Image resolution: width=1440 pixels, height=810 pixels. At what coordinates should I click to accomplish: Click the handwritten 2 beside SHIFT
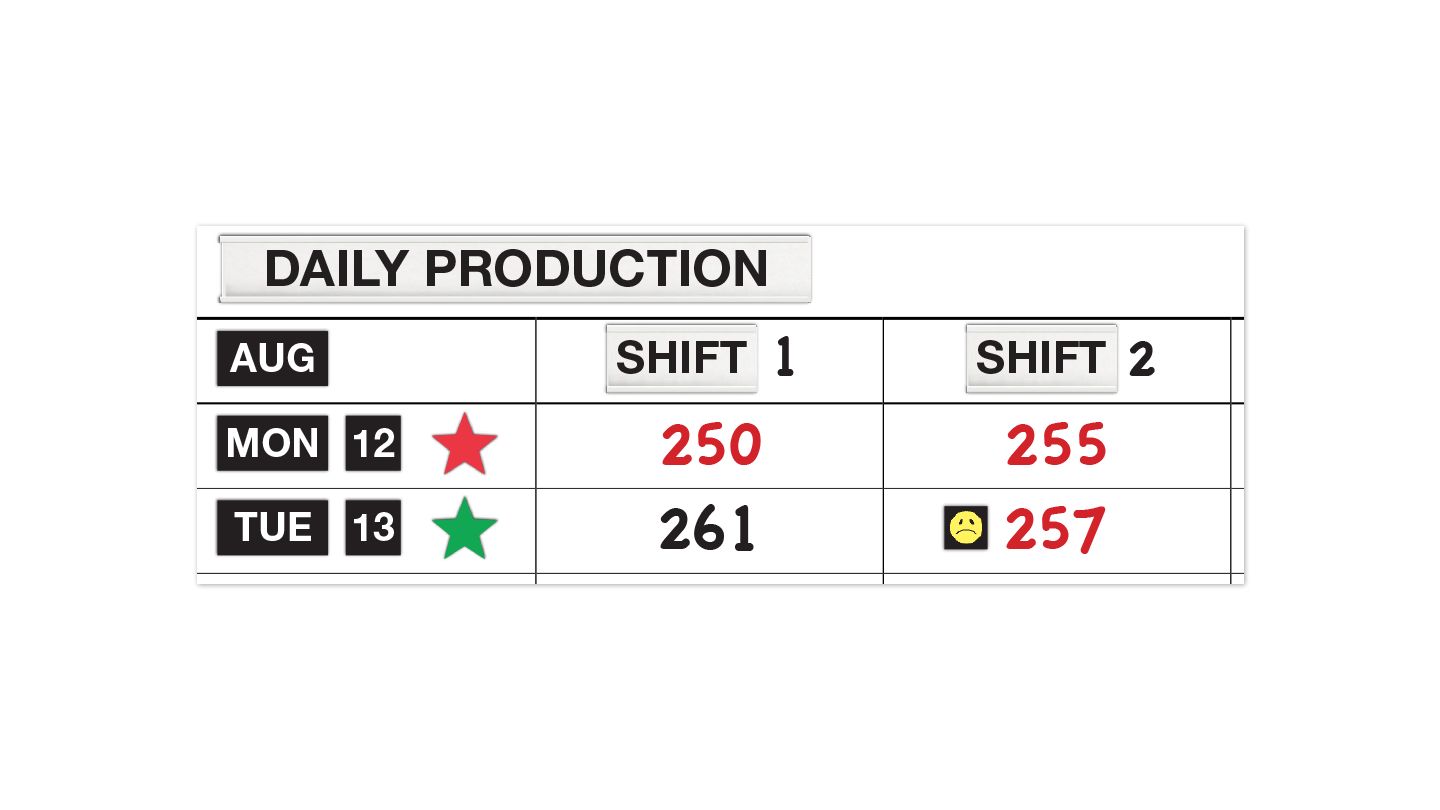pos(1141,360)
